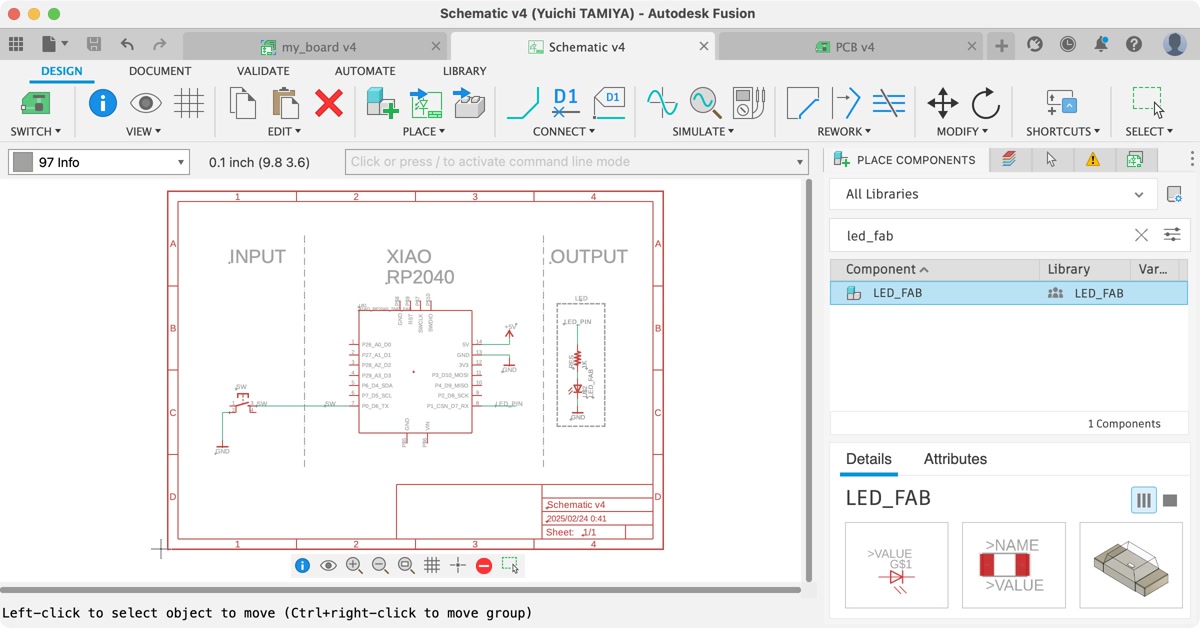Screen dimensions: 1200x628
Task: Expand the All Libraries dropdown
Action: (x=993, y=194)
